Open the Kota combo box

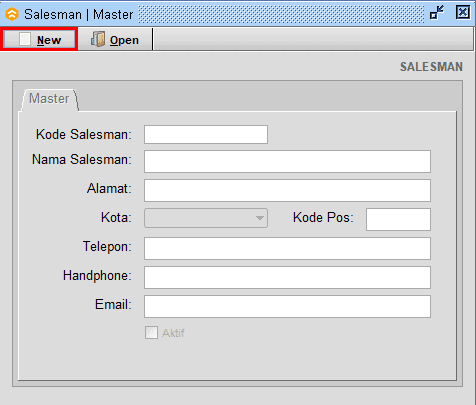[206, 218]
